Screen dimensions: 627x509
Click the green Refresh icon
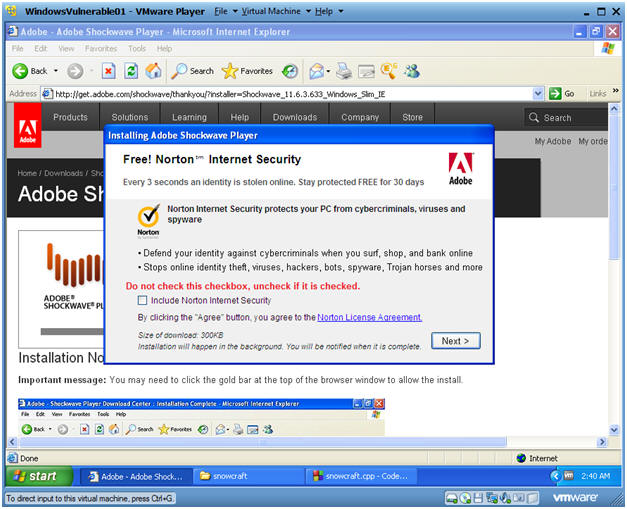click(x=131, y=71)
